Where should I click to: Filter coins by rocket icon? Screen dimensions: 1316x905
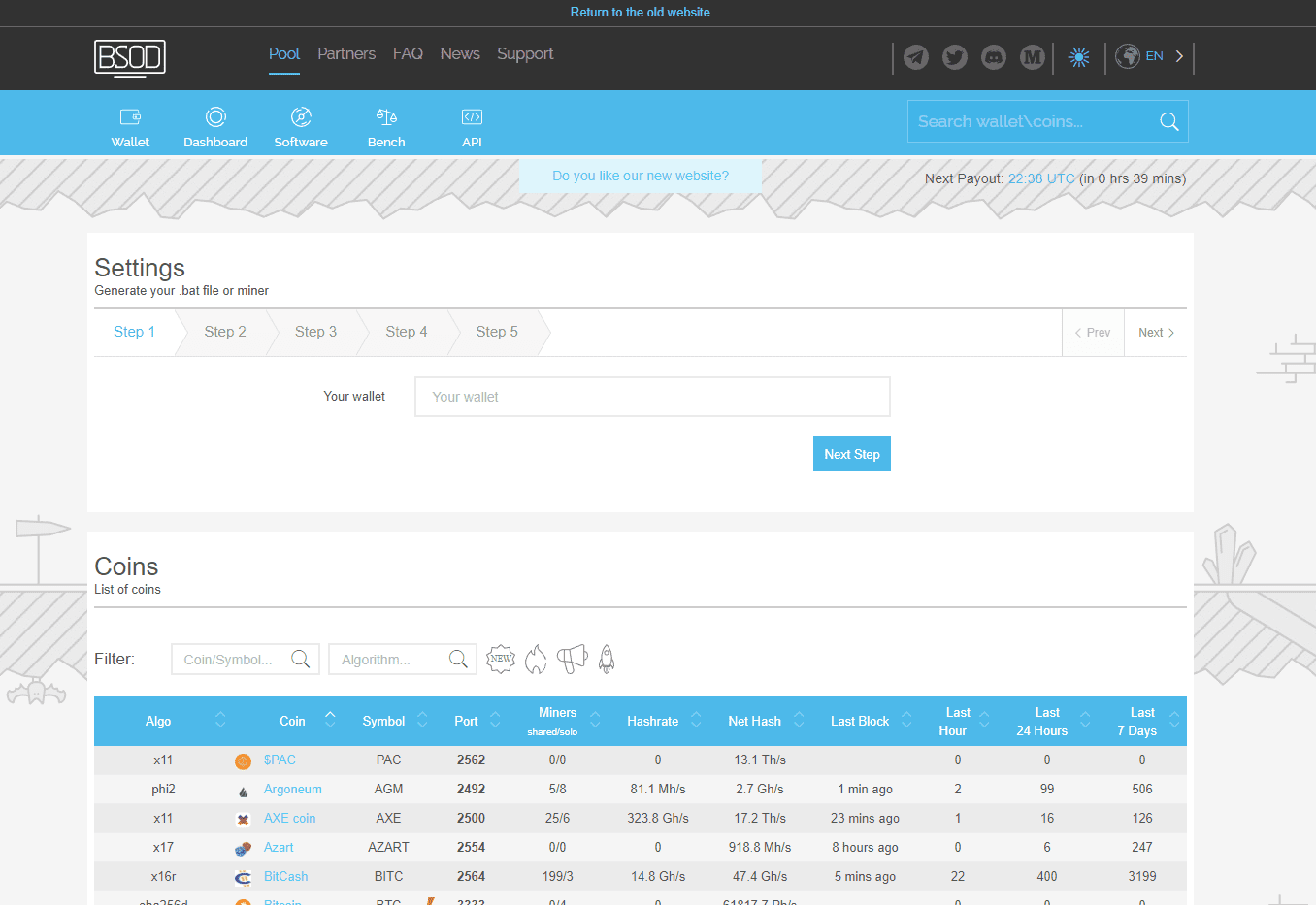click(607, 659)
